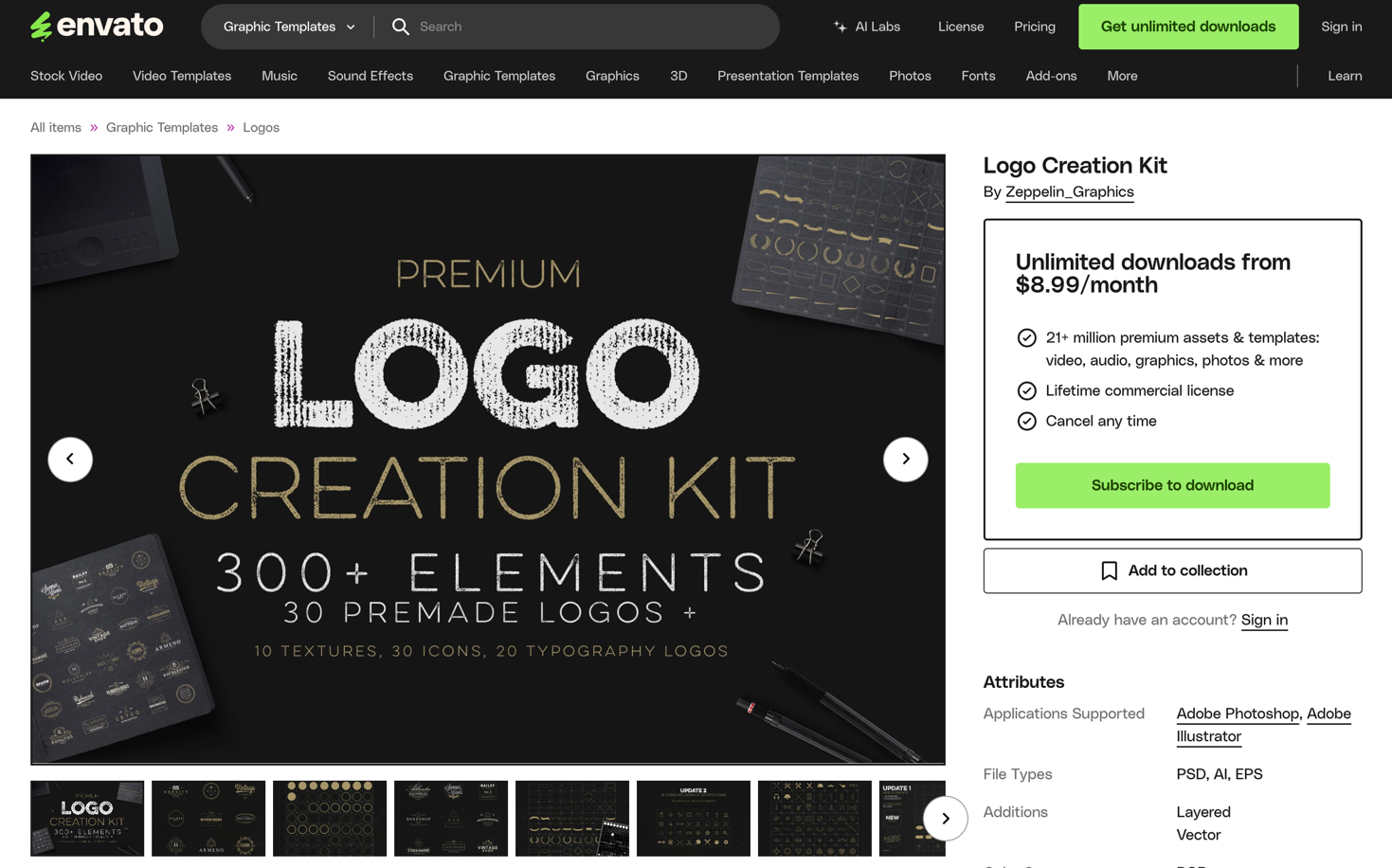Click Subscribe to download button

1172,485
